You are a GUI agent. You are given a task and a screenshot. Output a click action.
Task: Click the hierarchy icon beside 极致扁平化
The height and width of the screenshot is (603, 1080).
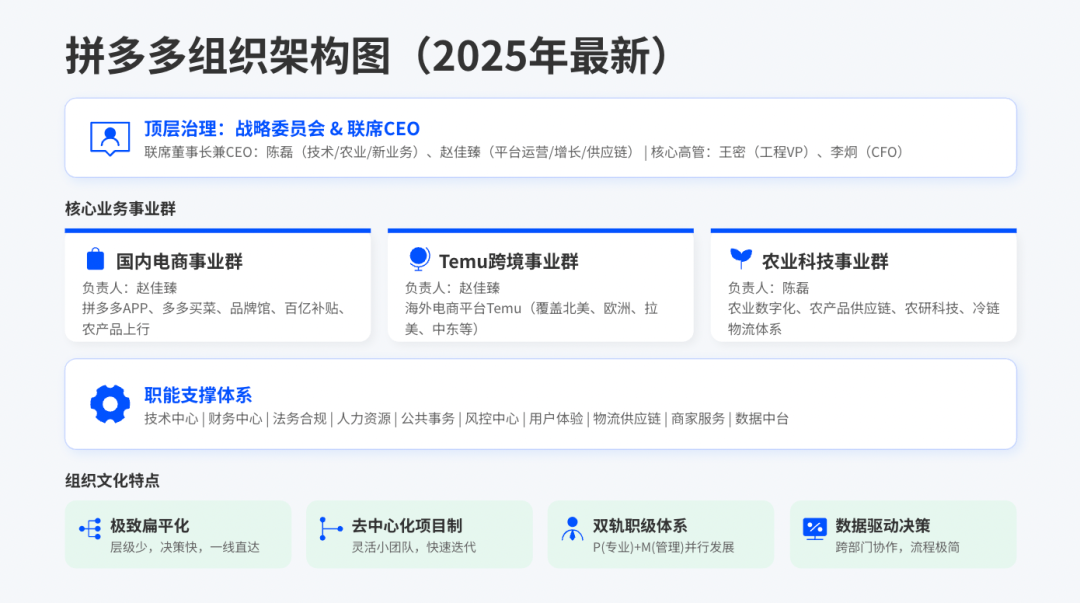tap(90, 528)
